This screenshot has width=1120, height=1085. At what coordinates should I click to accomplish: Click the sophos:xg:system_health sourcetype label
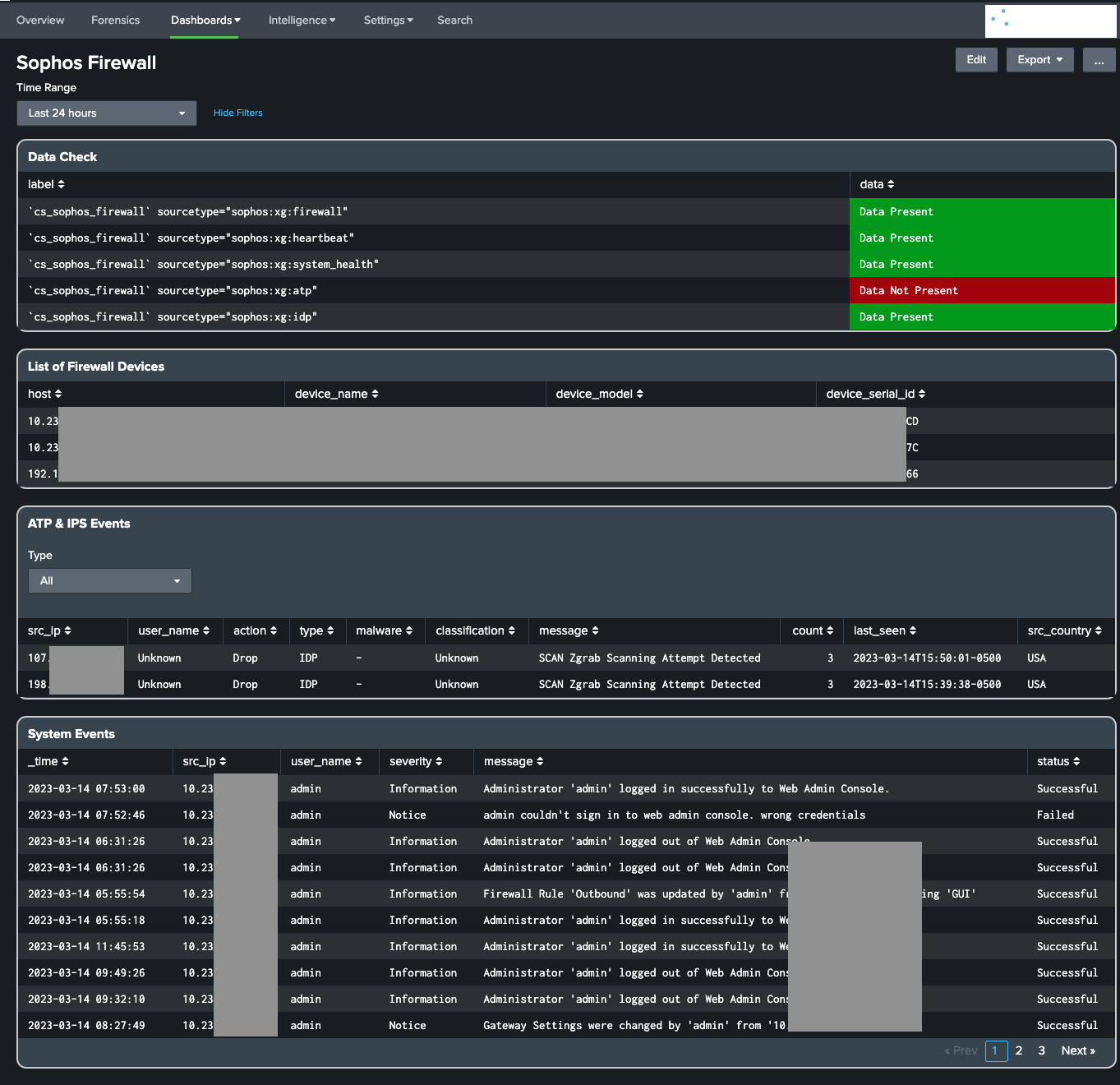203,264
